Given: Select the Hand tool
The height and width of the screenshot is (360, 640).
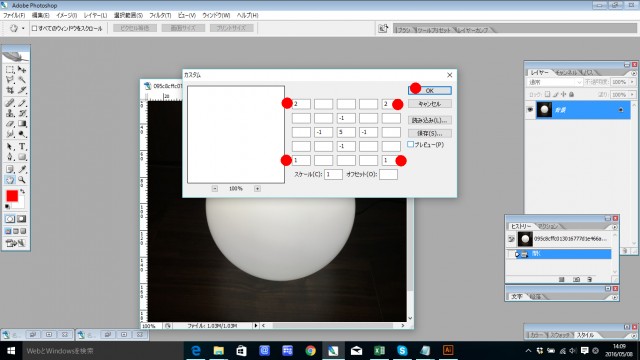Looking at the screenshot, I should (x=10, y=180).
